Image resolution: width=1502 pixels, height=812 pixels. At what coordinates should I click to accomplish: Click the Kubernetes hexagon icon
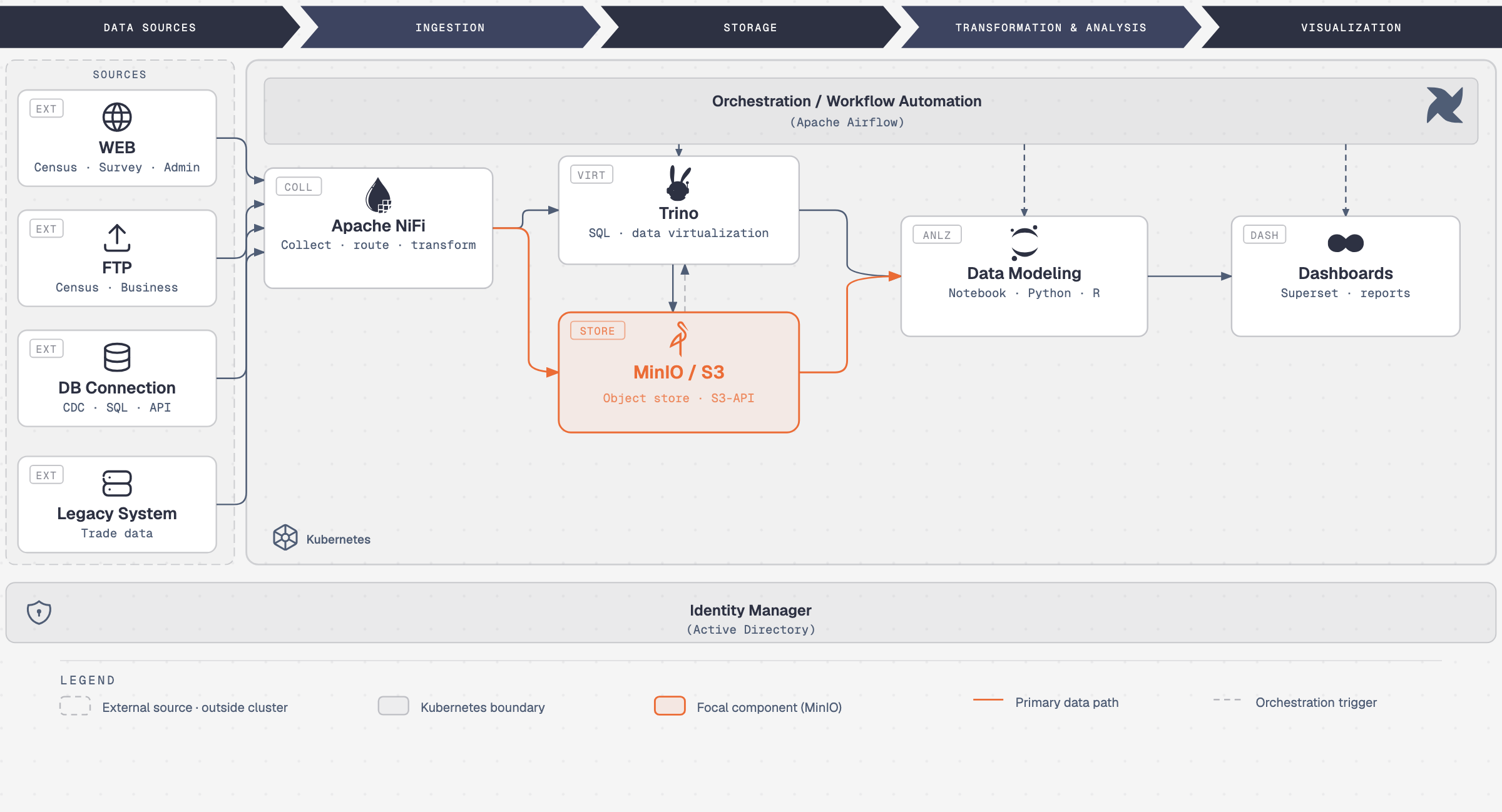285,537
